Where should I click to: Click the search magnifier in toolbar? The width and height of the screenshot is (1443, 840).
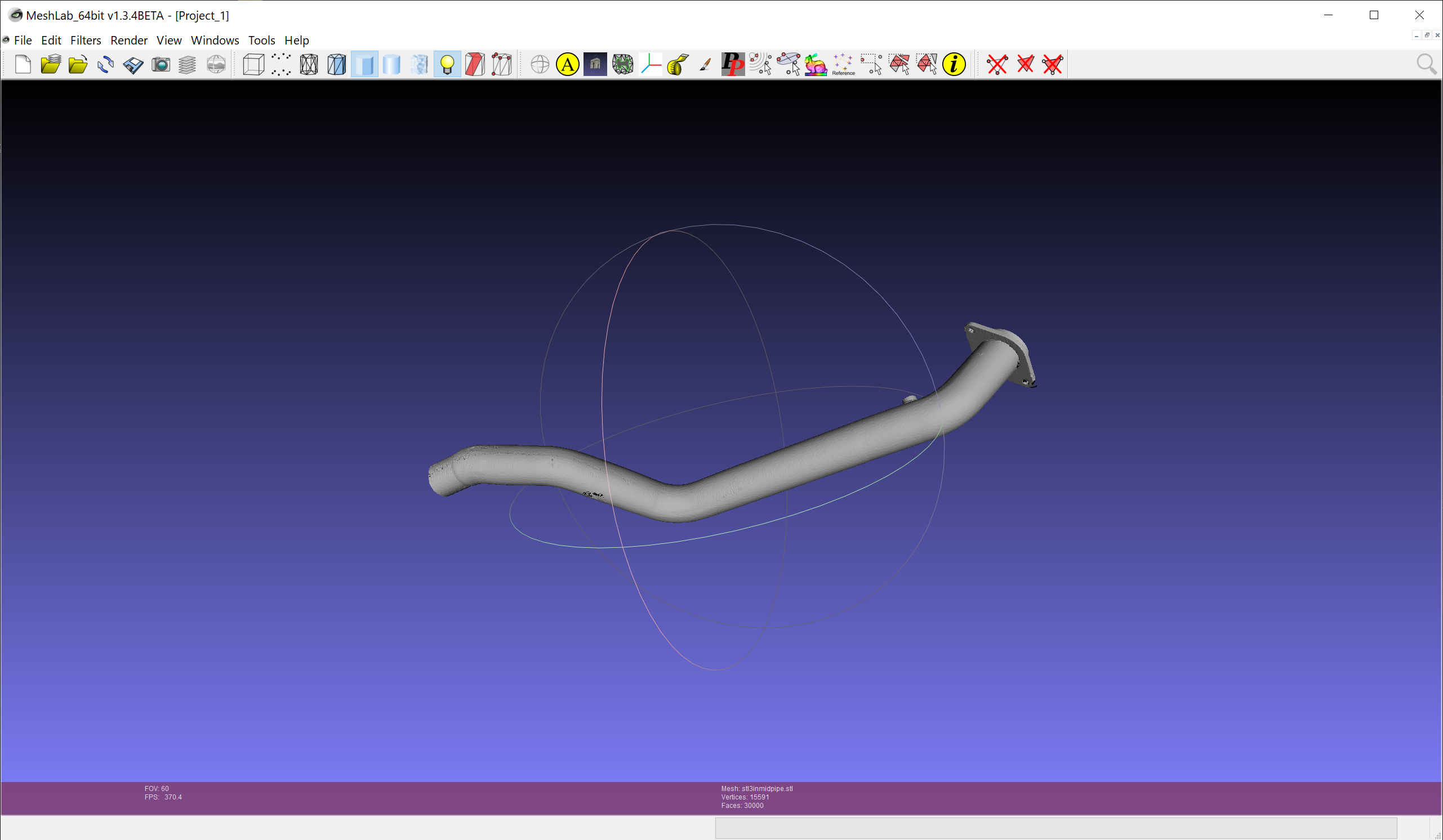click(x=1426, y=64)
